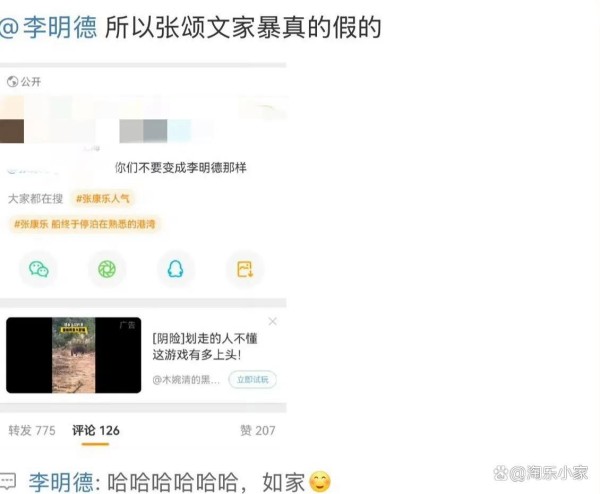The width and height of the screenshot is (600, 494).
Task: Open the 评论 126 tab
Action: tap(96, 430)
